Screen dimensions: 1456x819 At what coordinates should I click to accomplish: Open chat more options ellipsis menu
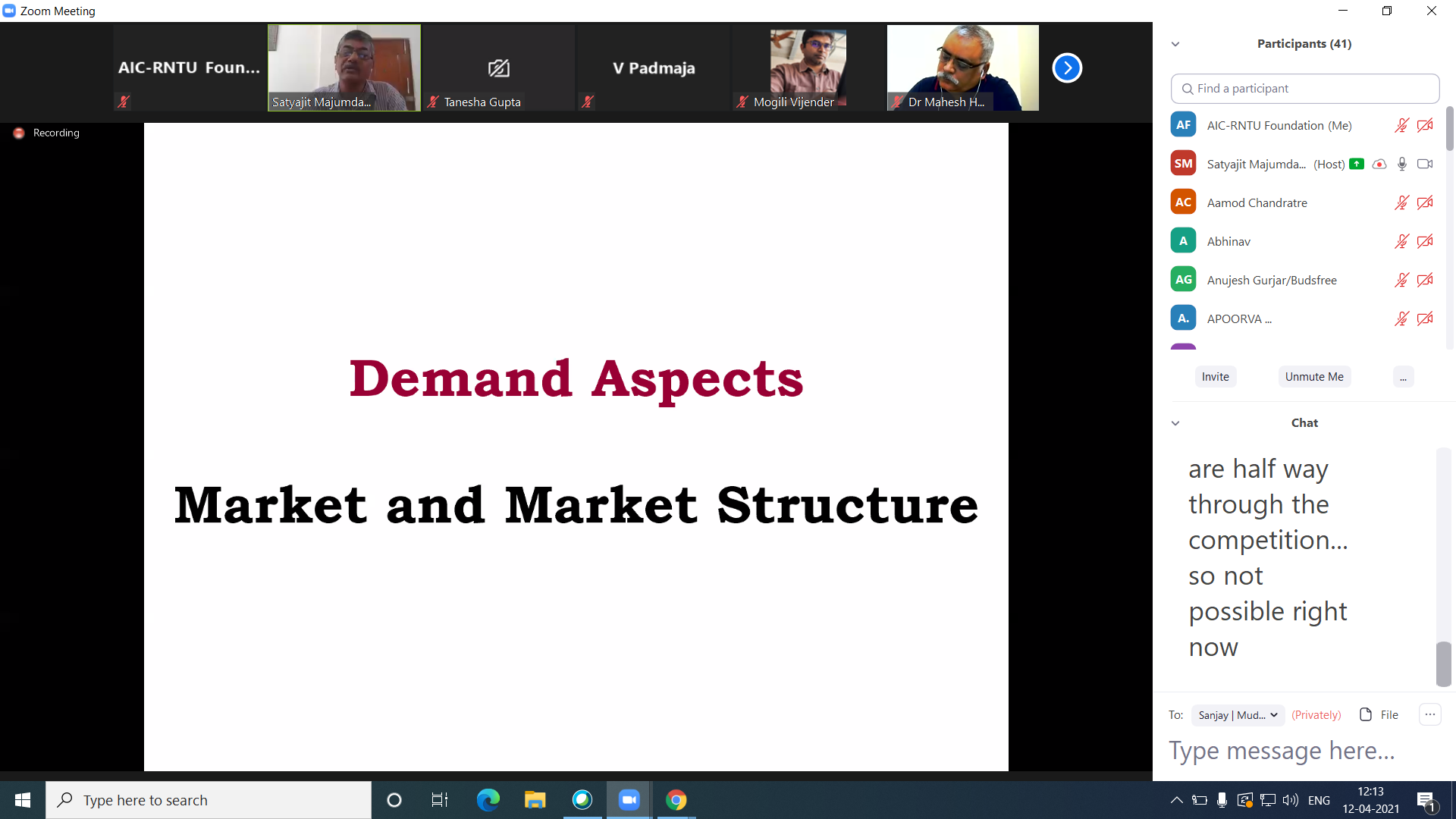[1429, 714]
